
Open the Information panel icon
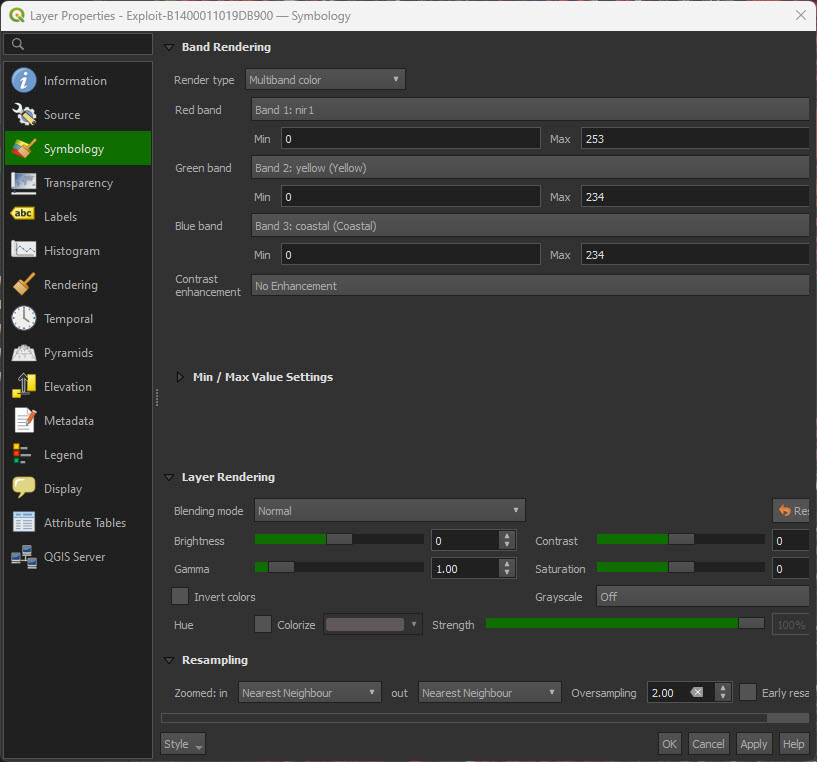[24, 81]
